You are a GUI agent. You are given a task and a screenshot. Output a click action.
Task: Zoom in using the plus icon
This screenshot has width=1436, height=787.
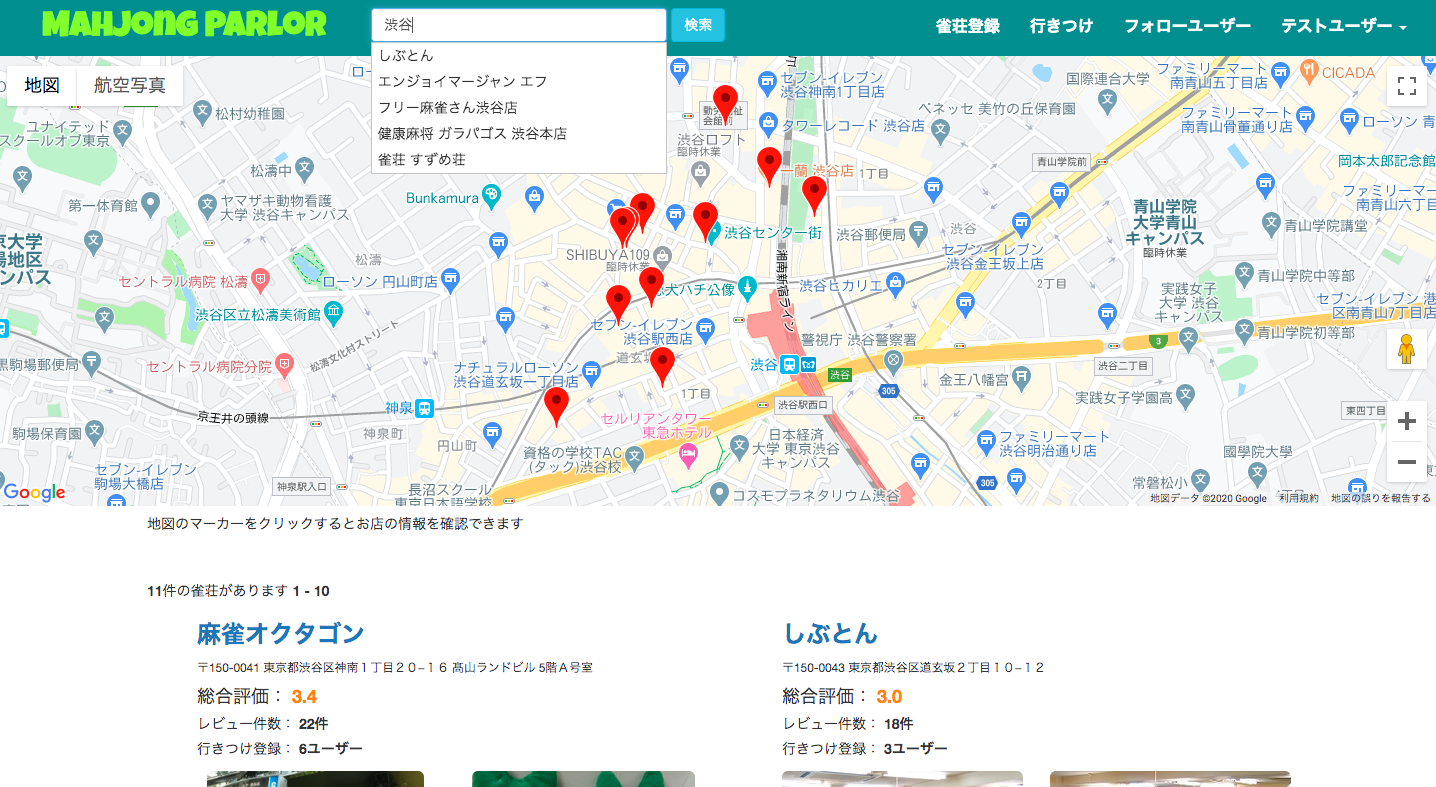pyautogui.click(x=1407, y=421)
